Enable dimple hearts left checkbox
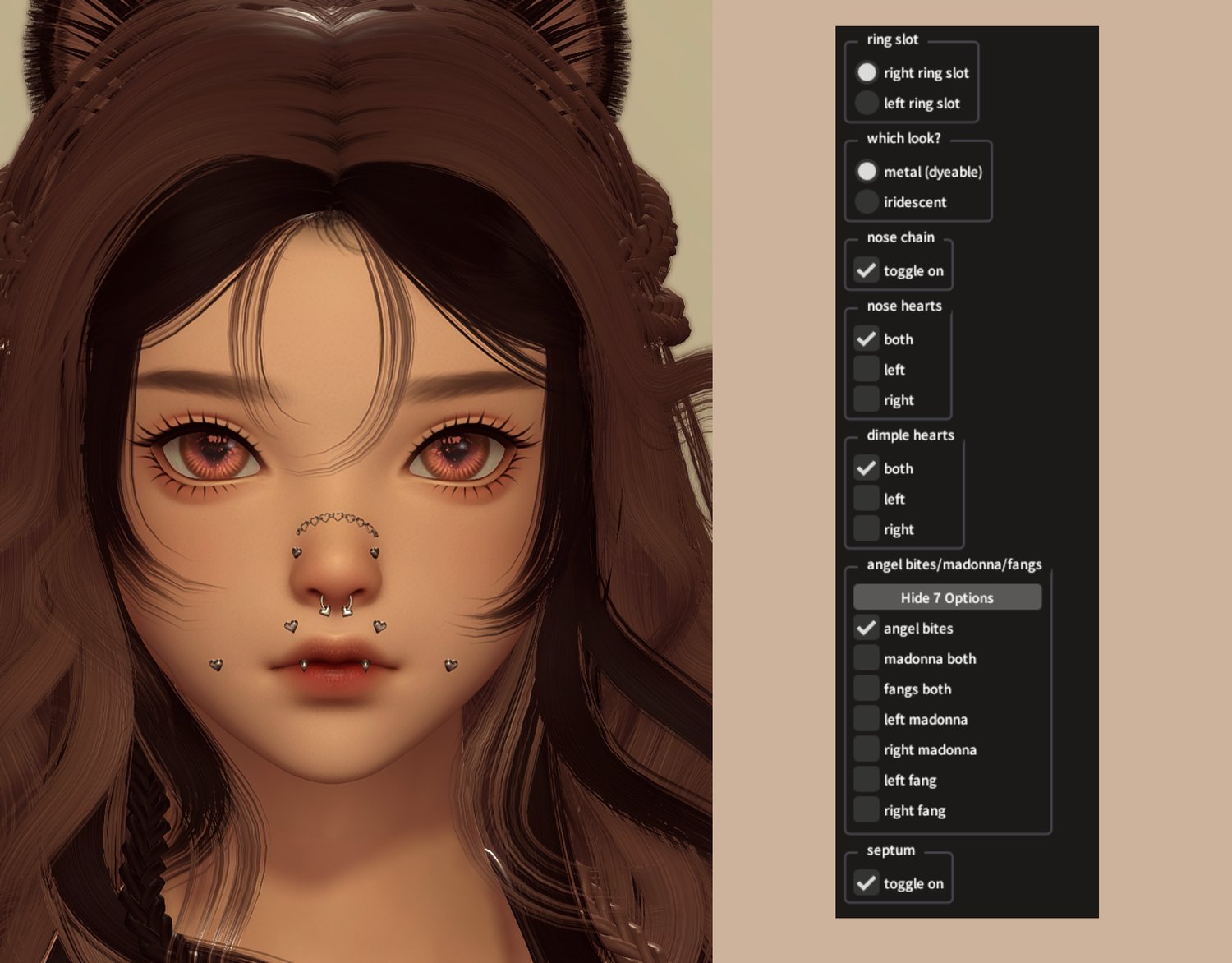This screenshot has width=1232, height=963. click(866, 499)
